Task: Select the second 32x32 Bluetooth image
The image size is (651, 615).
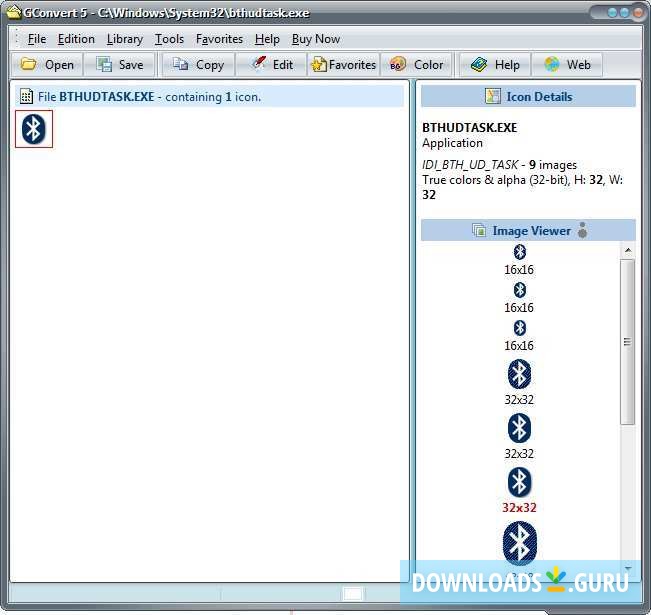Action: [519, 428]
